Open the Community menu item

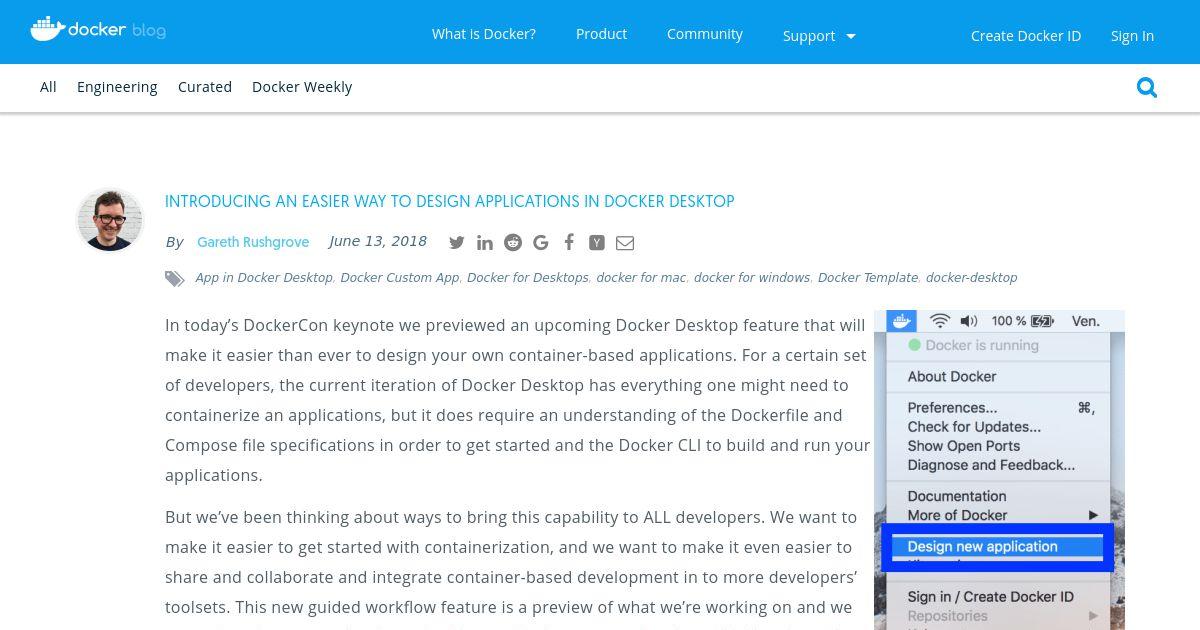705,34
